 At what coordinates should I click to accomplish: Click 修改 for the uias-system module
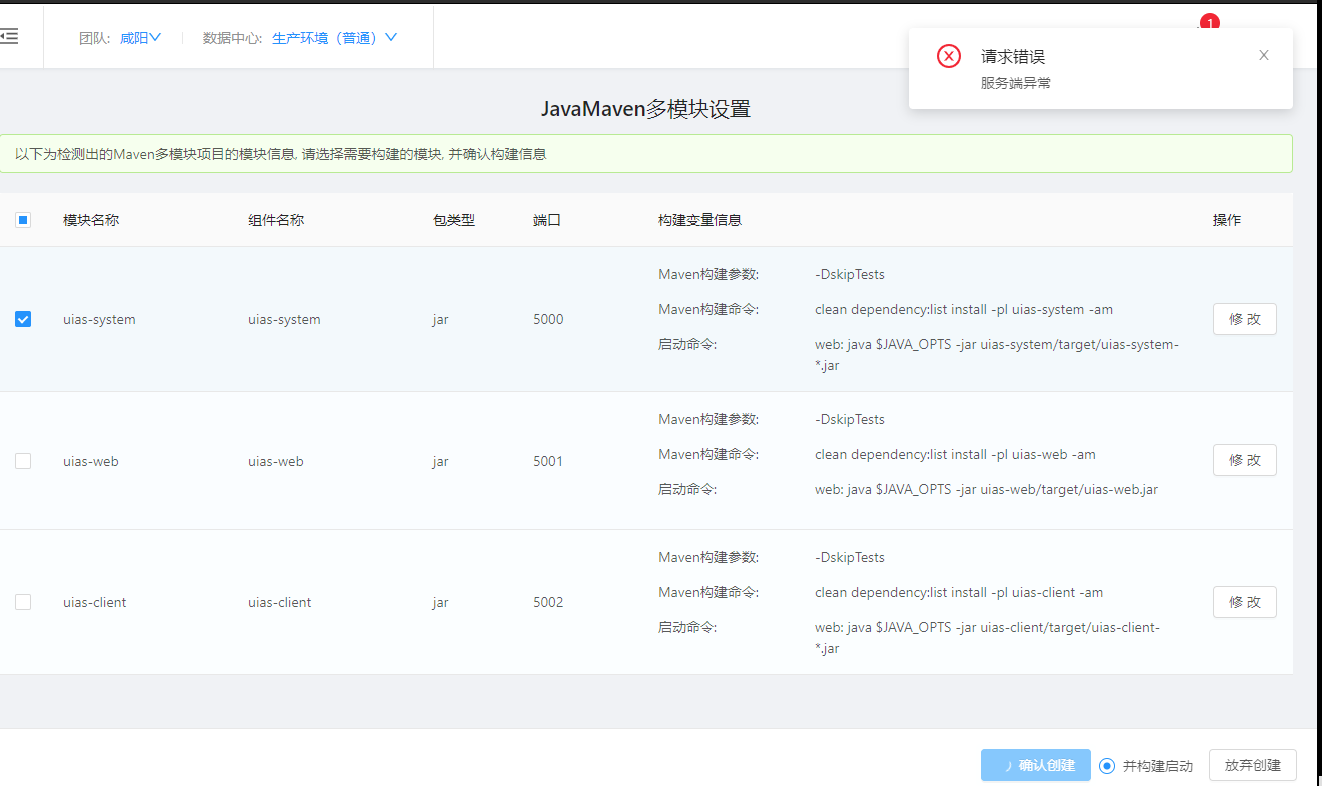[x=1244, y=319]
